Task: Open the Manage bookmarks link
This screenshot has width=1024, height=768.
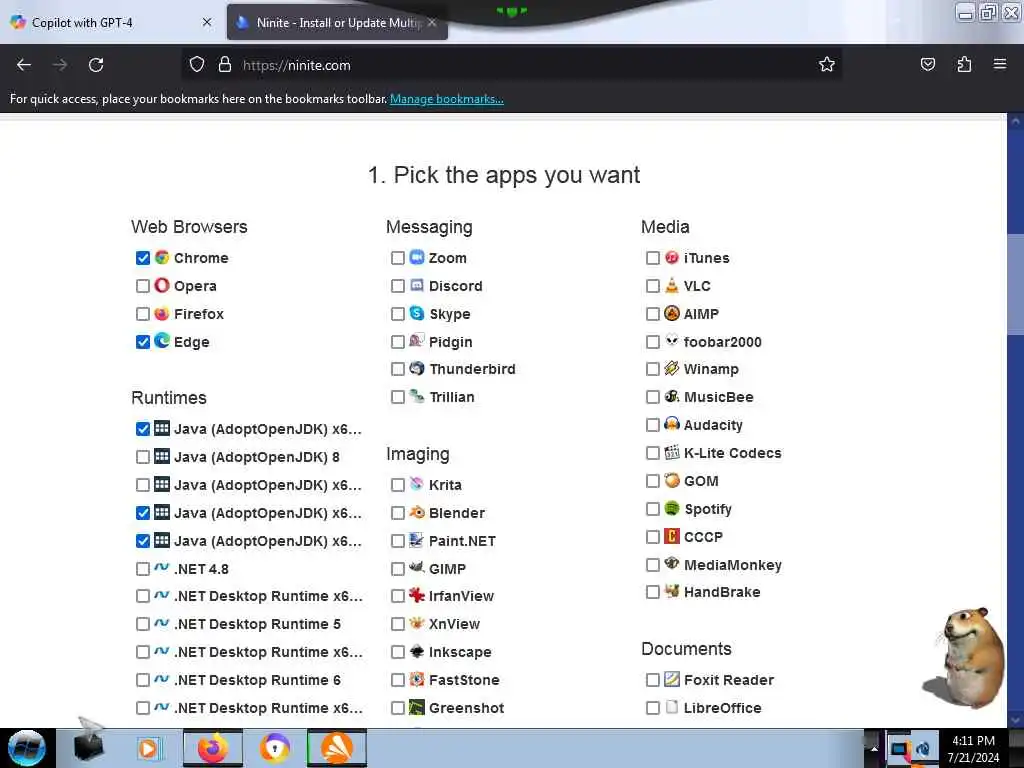Action: point(447,99)
